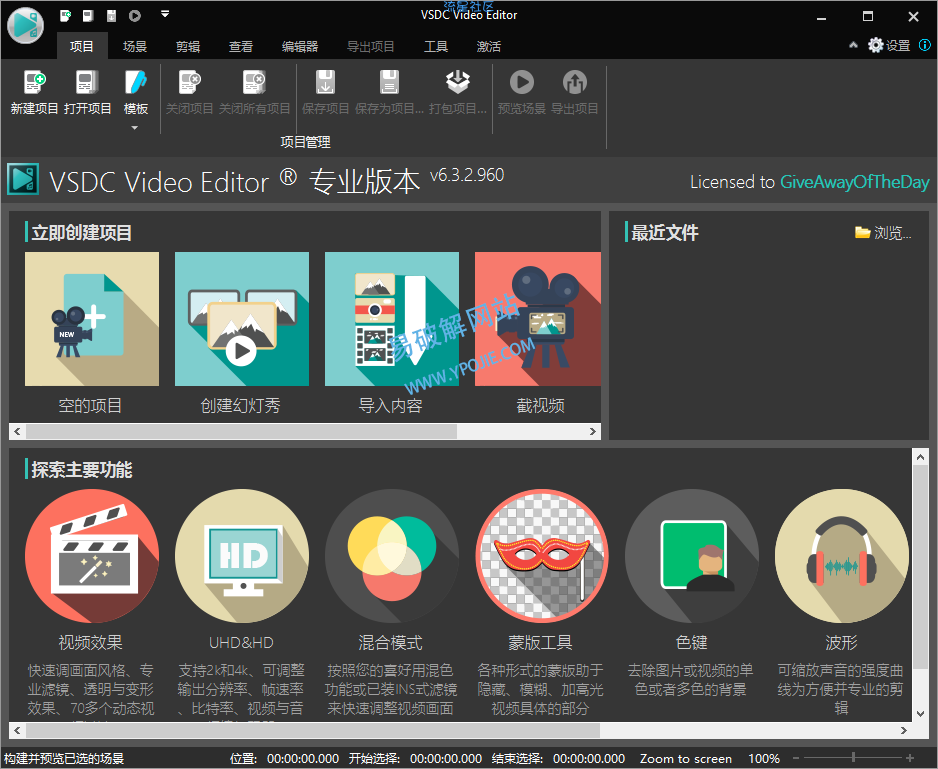Click the 预览场景 play icon
Viewport: 938px width, 769px height.
(522, 83)
